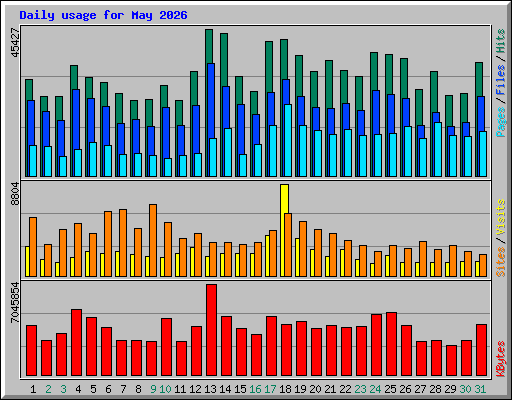Click the 8804 visits axis value

[x=15, y=194]
